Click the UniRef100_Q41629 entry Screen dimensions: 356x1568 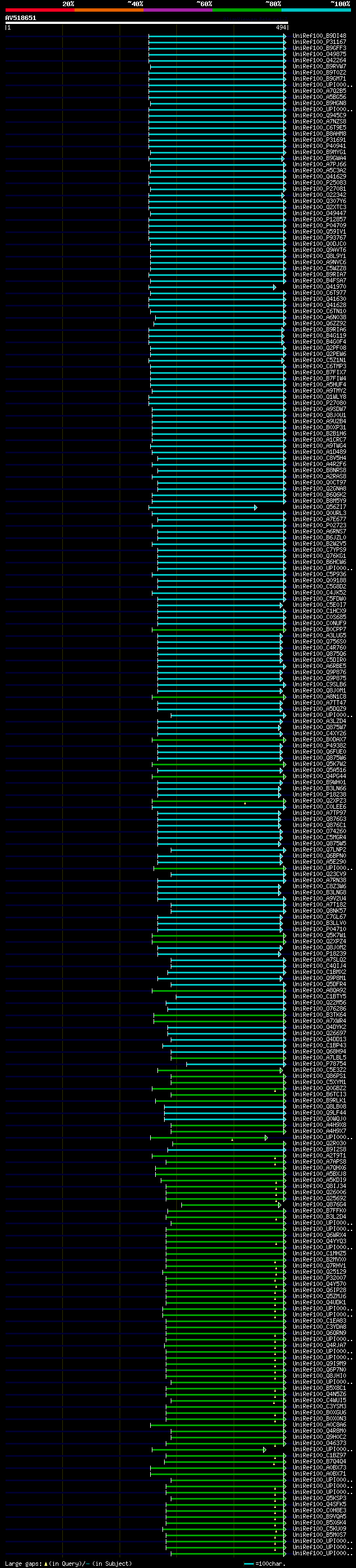[x=319, y=176]
